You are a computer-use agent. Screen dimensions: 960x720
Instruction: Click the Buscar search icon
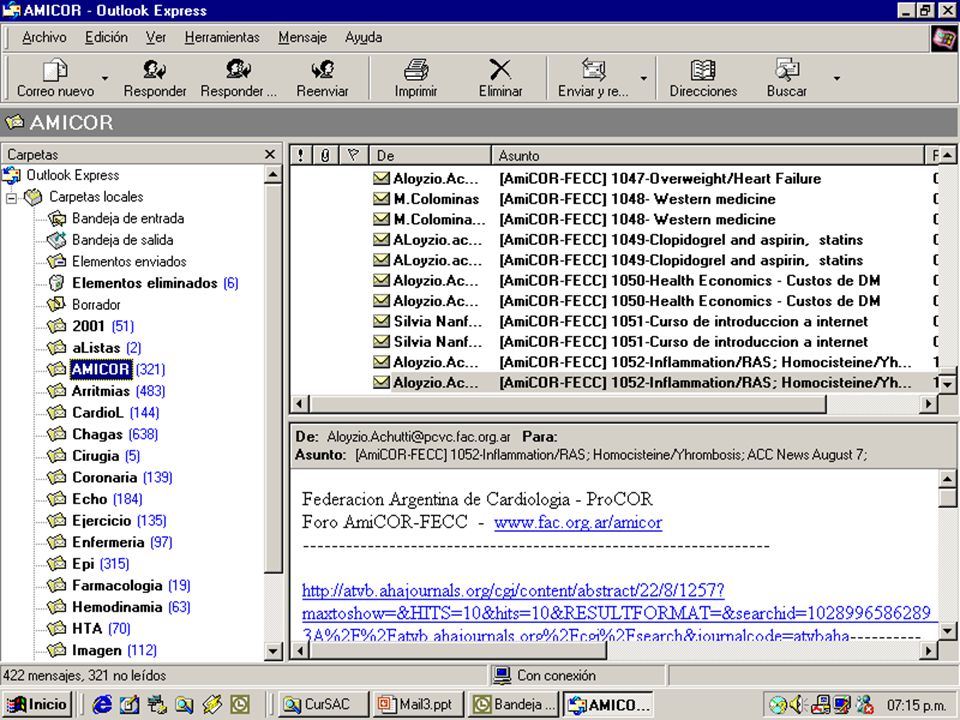tap(787, 70)
